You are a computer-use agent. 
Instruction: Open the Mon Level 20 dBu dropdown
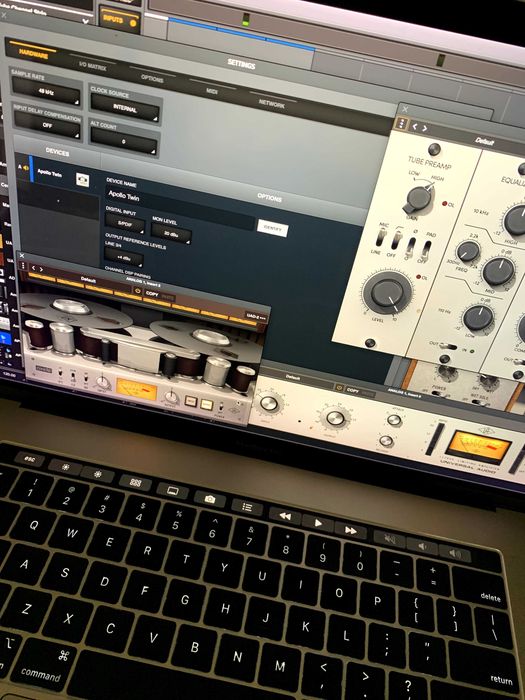171,233
